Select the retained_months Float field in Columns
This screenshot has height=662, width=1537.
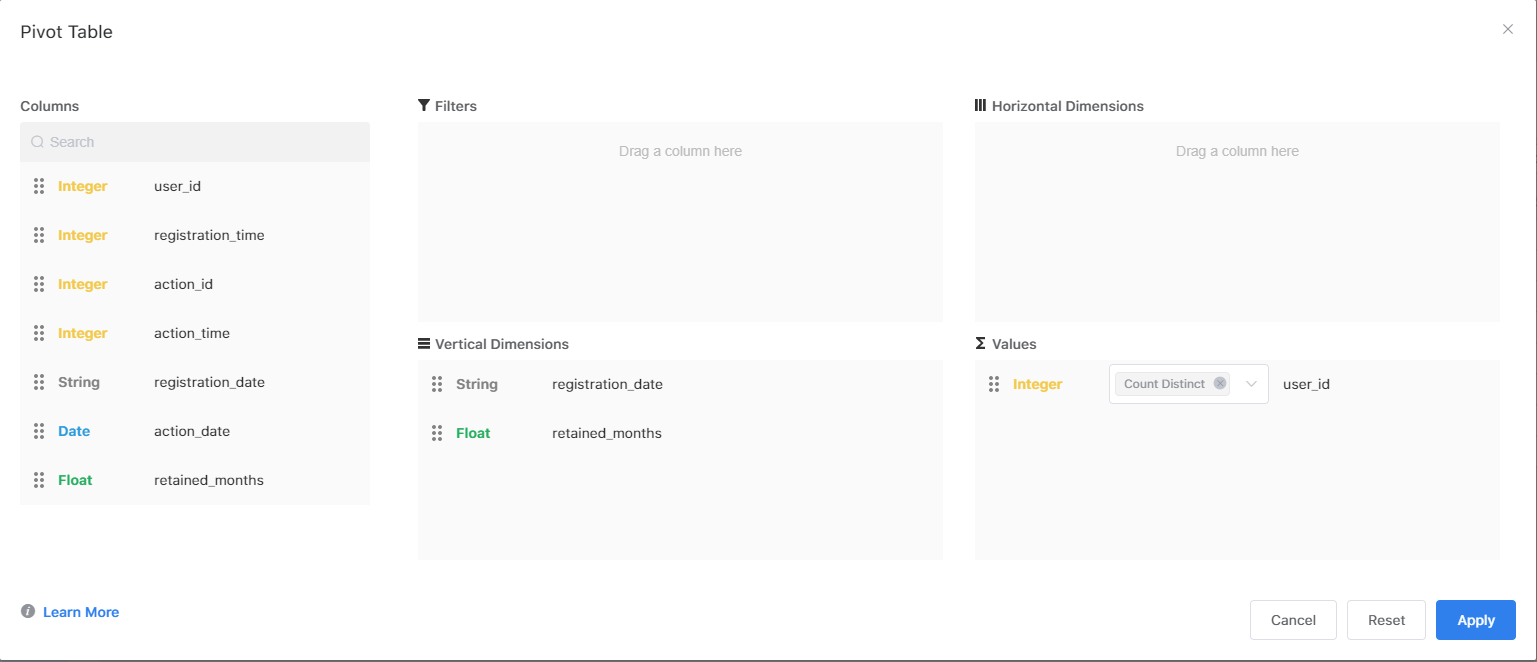[x=208, y=479]
